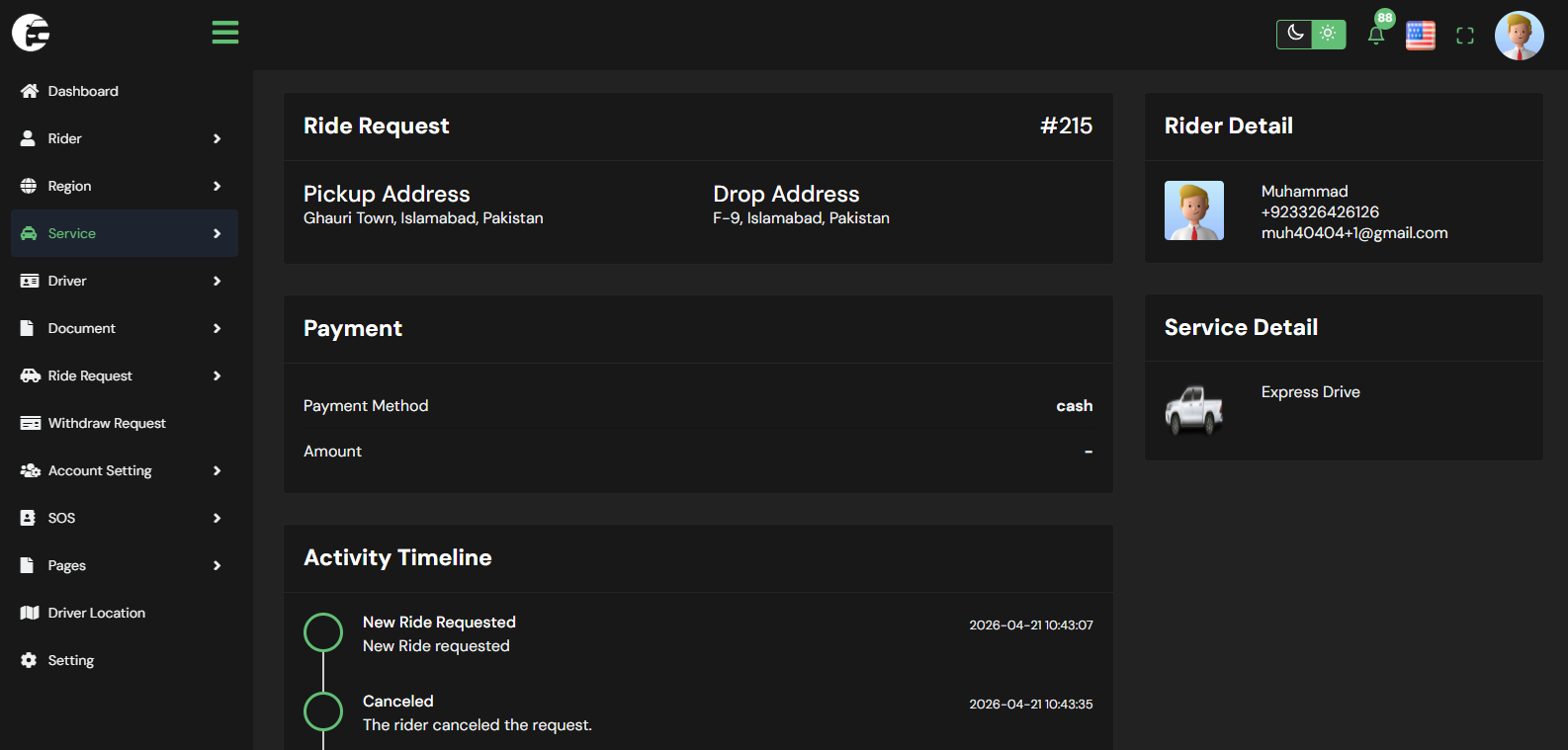This screenshot has width=1568, height=750.
Task: Open the Withdraw Request menu item
Action: tap(125, 423)
